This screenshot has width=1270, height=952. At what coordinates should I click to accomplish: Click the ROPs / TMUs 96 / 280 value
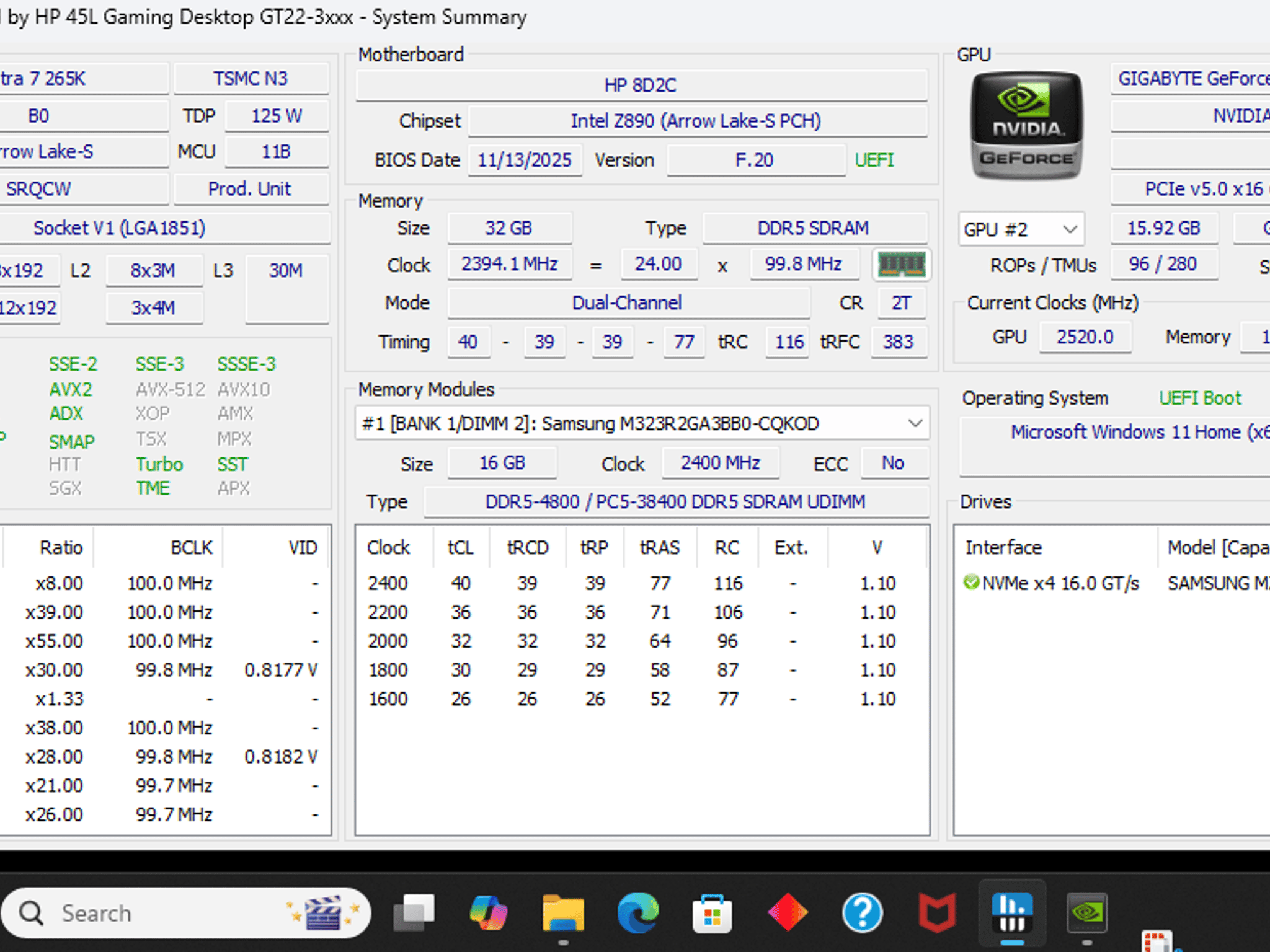click(1164, 264)
